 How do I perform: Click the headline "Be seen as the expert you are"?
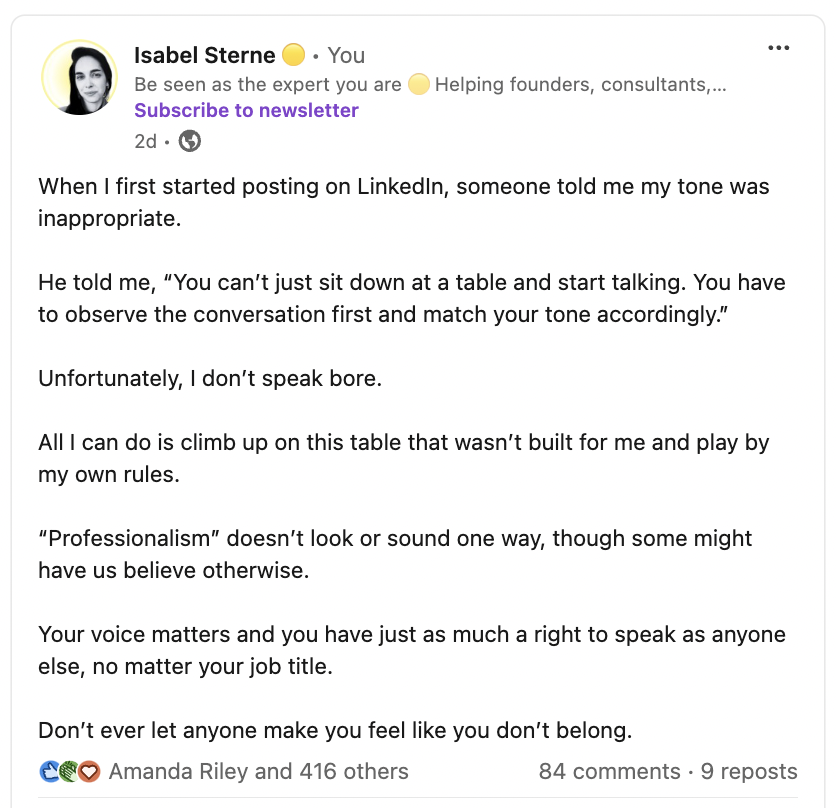point(267,85)
